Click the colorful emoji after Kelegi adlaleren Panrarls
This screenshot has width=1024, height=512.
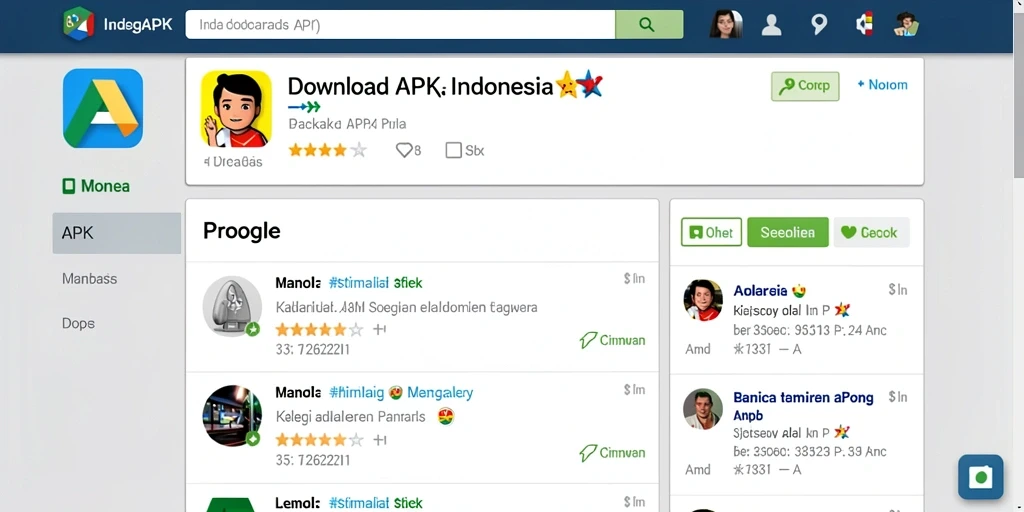pyautogui.click(x=446, y=417)
